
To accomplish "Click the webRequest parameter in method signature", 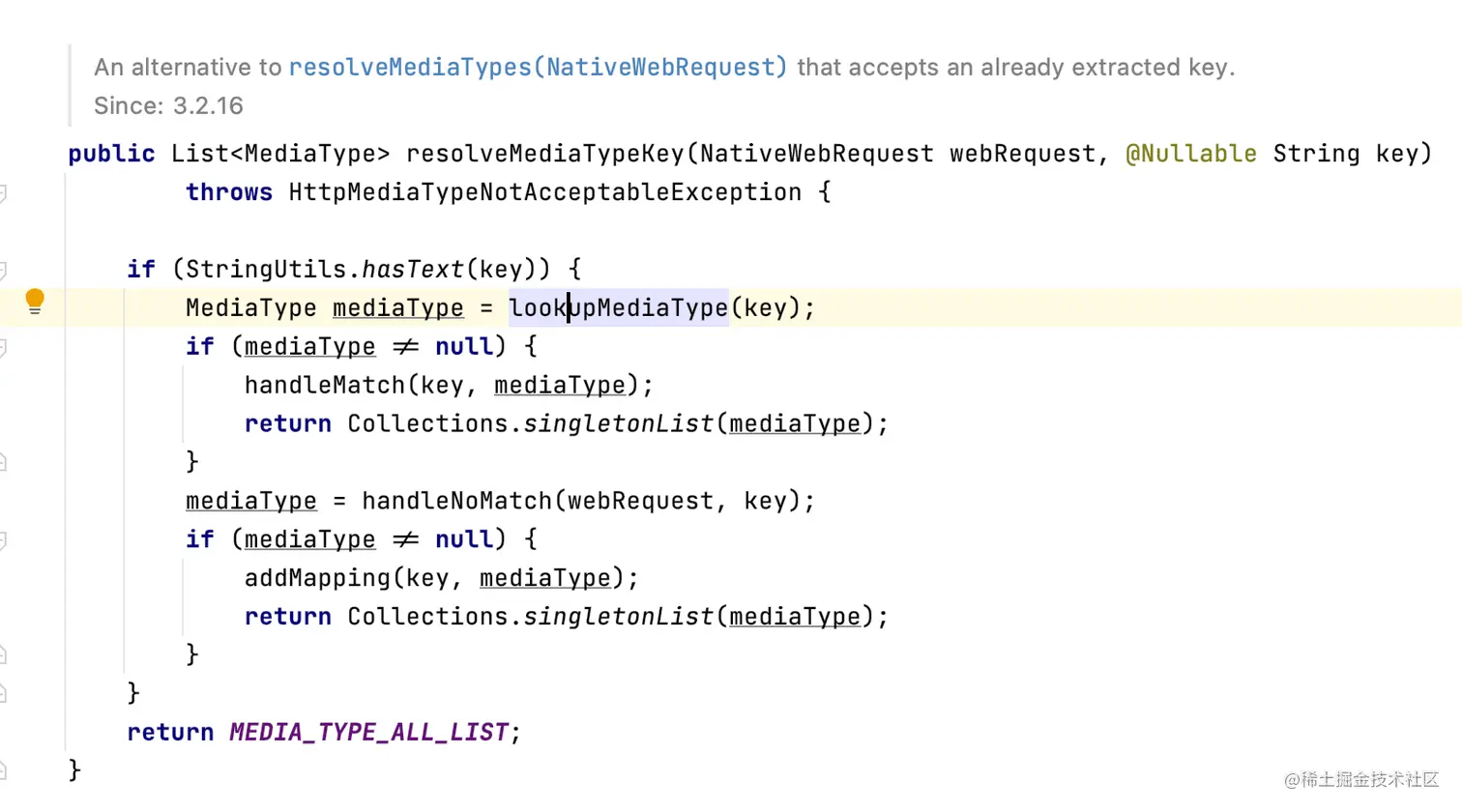I will 1022,154.
